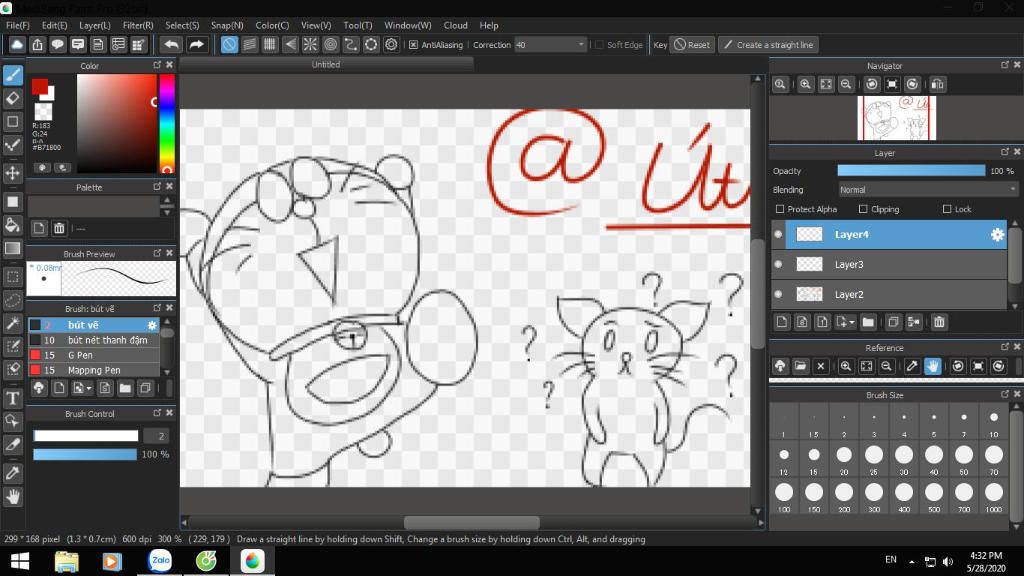Pick a hue on rainbow strip
Image resolution: width=1024 pixels, height=576 pixels.
[167, 123]
